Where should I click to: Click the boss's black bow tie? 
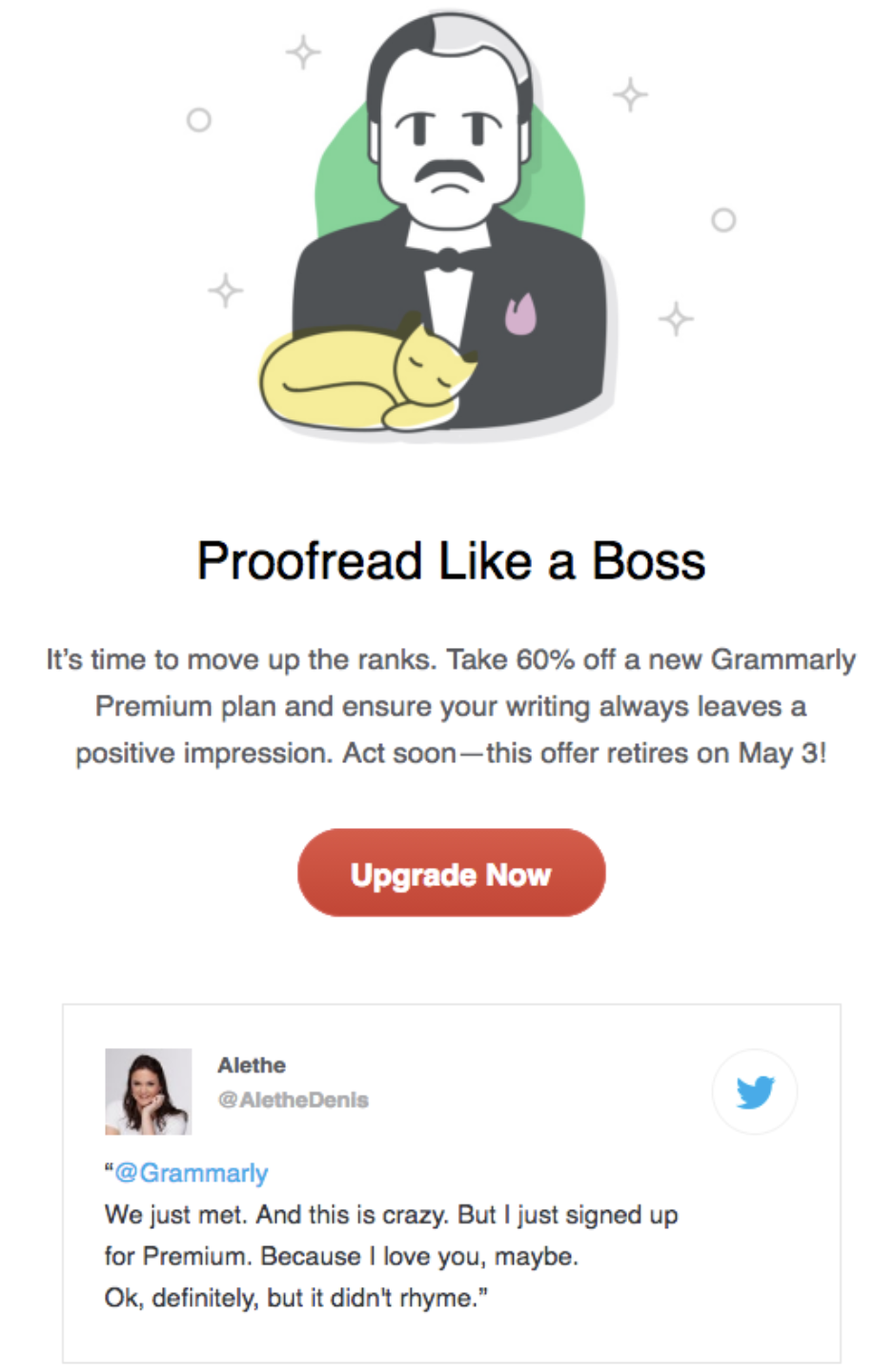coord(447,258)
